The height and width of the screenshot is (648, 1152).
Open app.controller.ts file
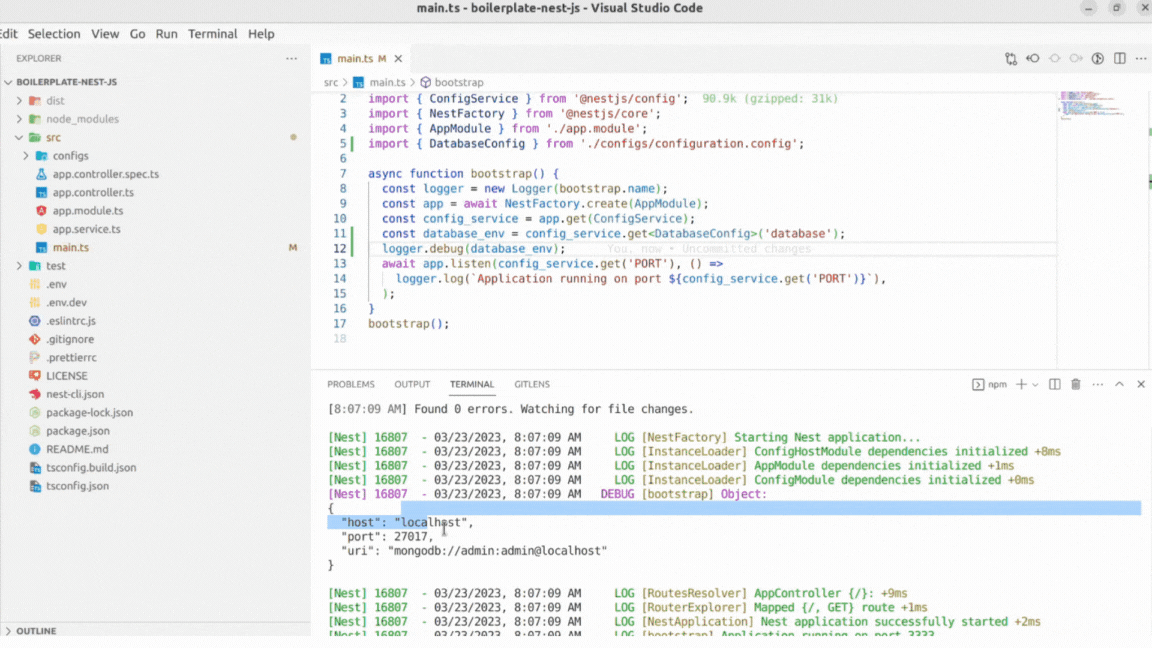point(93,192)
